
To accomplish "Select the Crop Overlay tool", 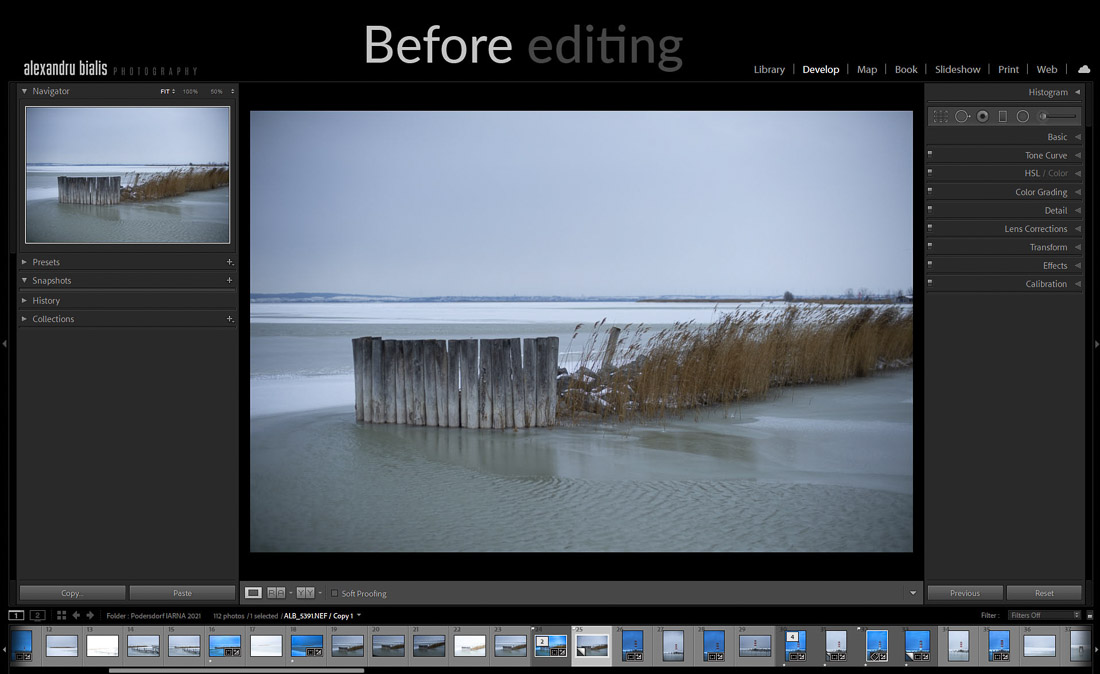I will coord(940,116).
